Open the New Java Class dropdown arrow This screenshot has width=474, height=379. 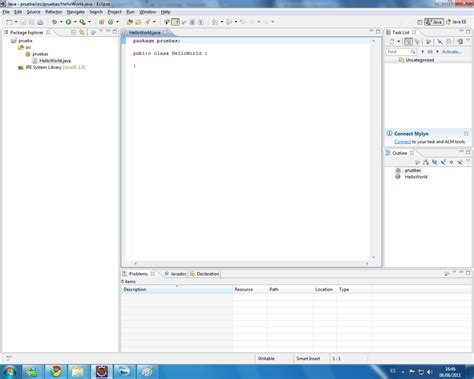117,22
